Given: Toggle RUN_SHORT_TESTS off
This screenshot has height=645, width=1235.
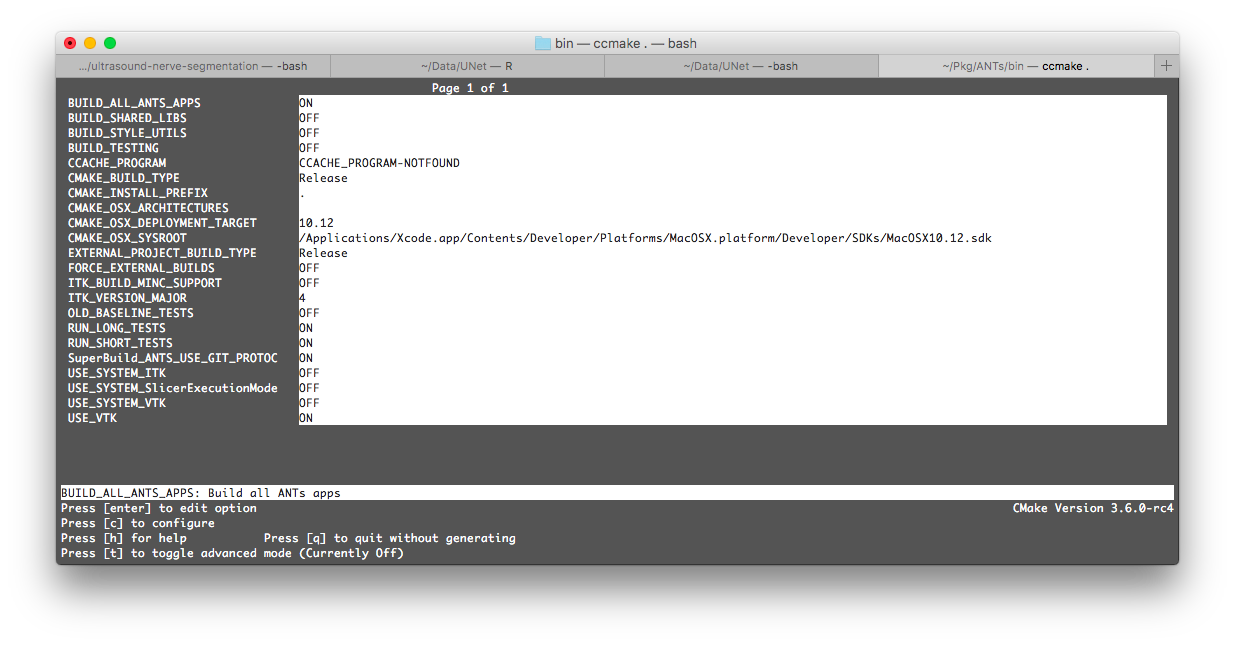Looking at the screenshot, I should [305, 342].
